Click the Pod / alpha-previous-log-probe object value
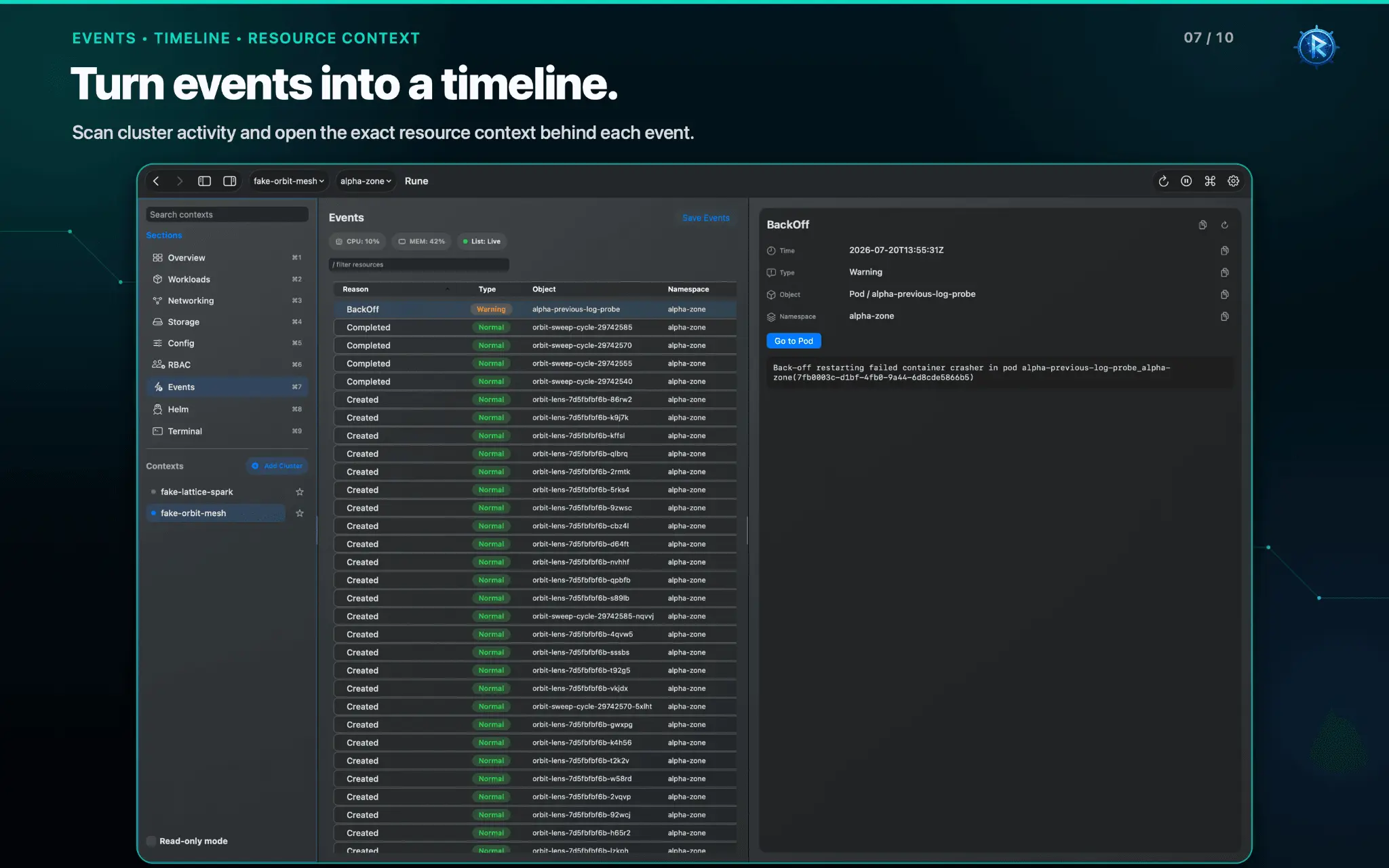 coord(912,294)
